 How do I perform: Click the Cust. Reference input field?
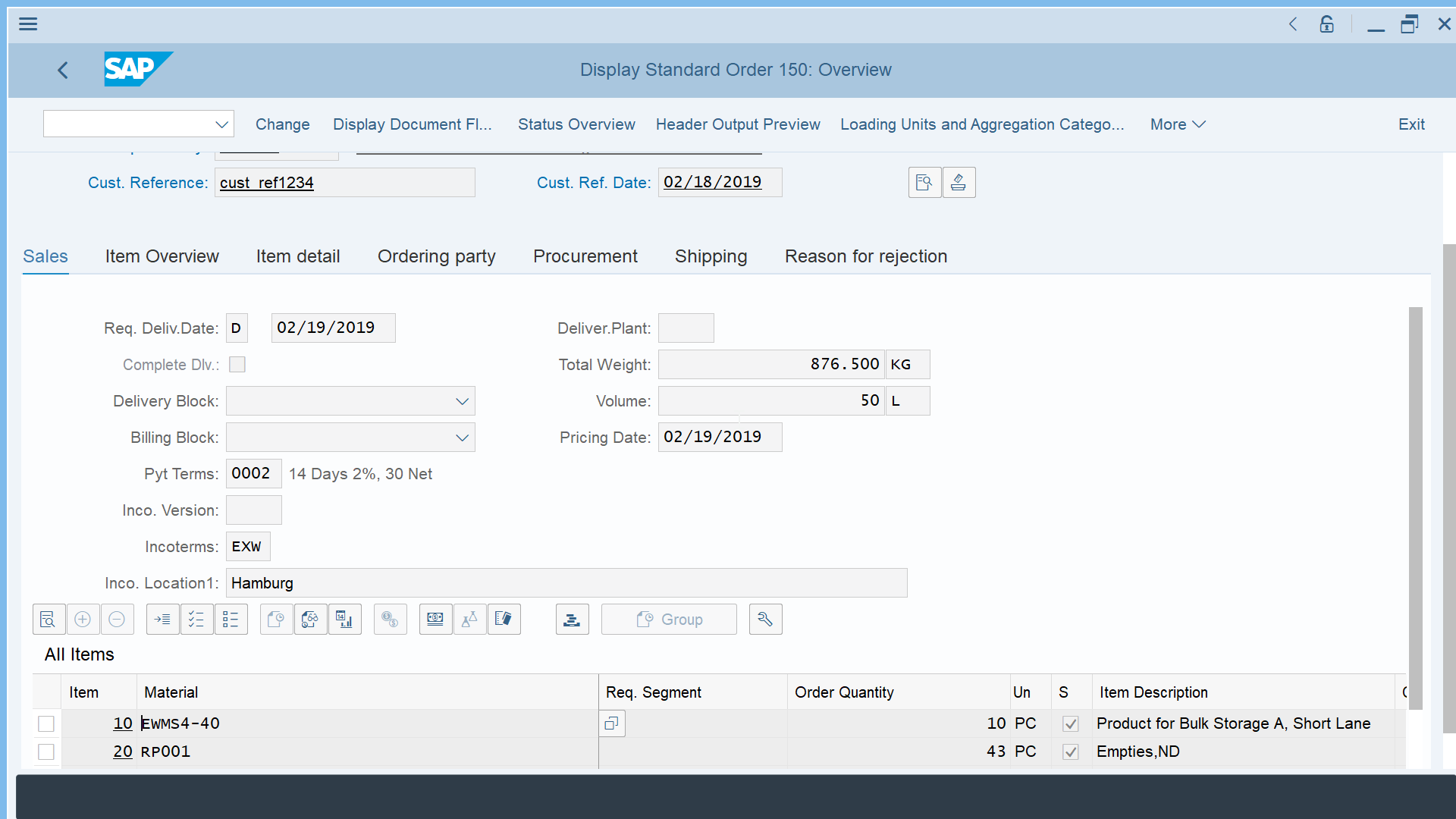coord(344,182)
